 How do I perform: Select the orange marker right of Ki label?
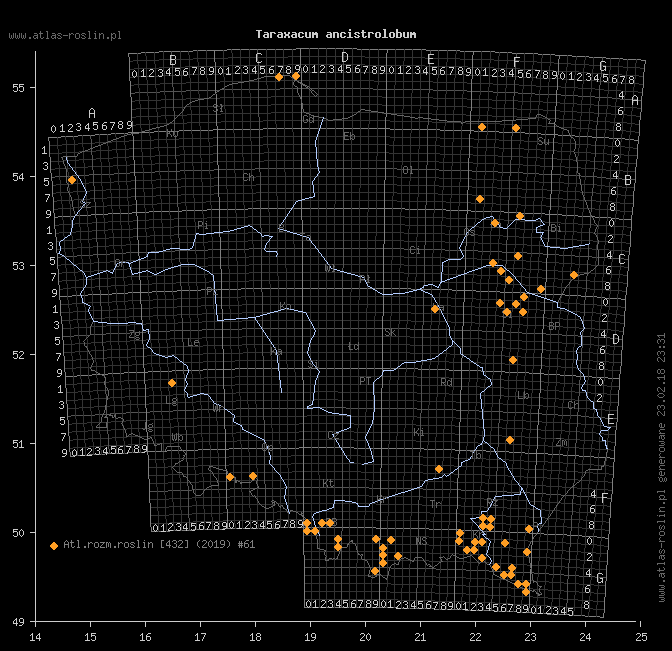point(439,469)
